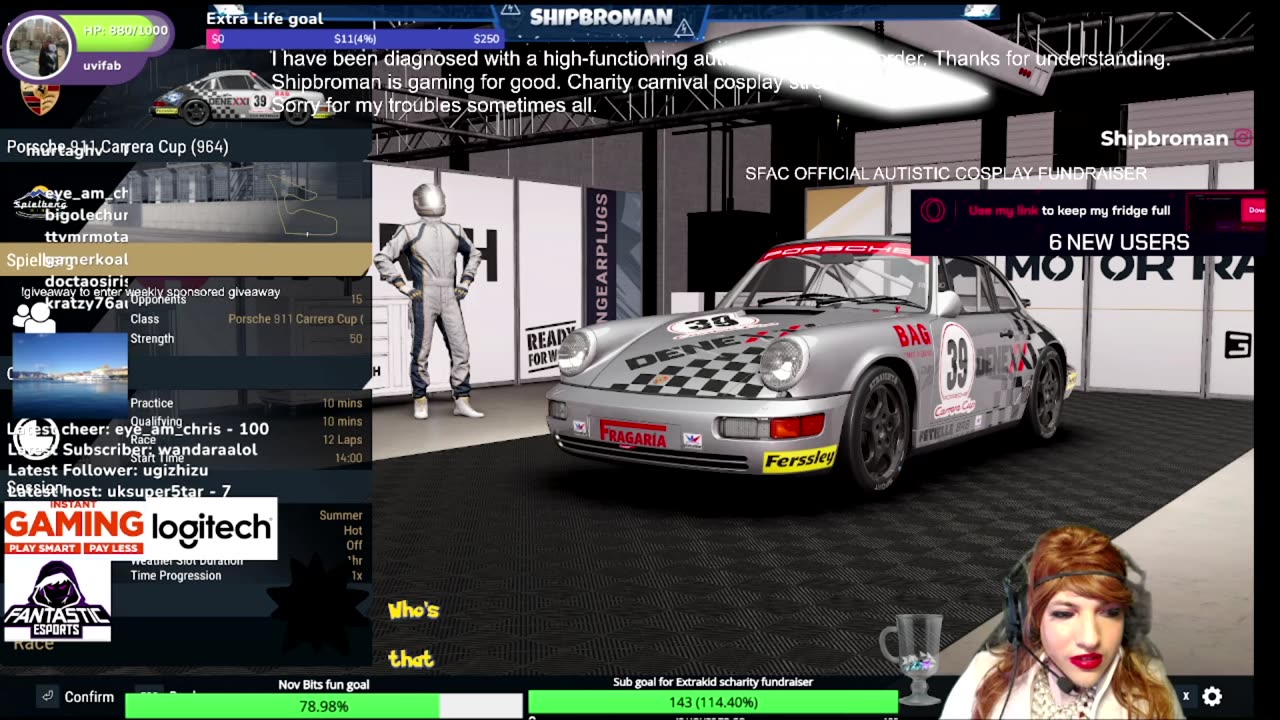
Task: Click the 'Latest Follower: ugizhizu' text
Action: coord(108,470)
